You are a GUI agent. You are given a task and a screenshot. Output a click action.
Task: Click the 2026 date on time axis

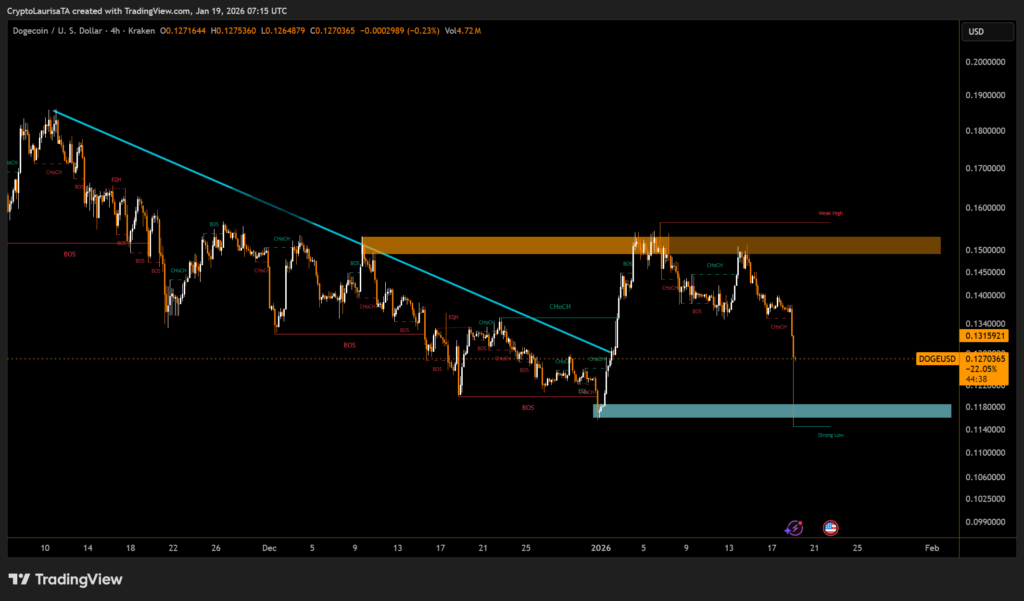601,547
